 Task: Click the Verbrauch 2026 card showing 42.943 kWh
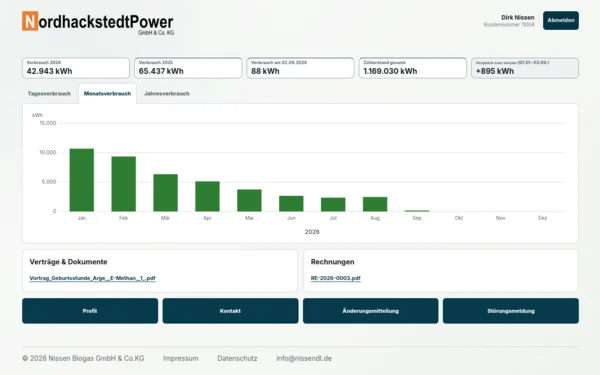[76, 68]
